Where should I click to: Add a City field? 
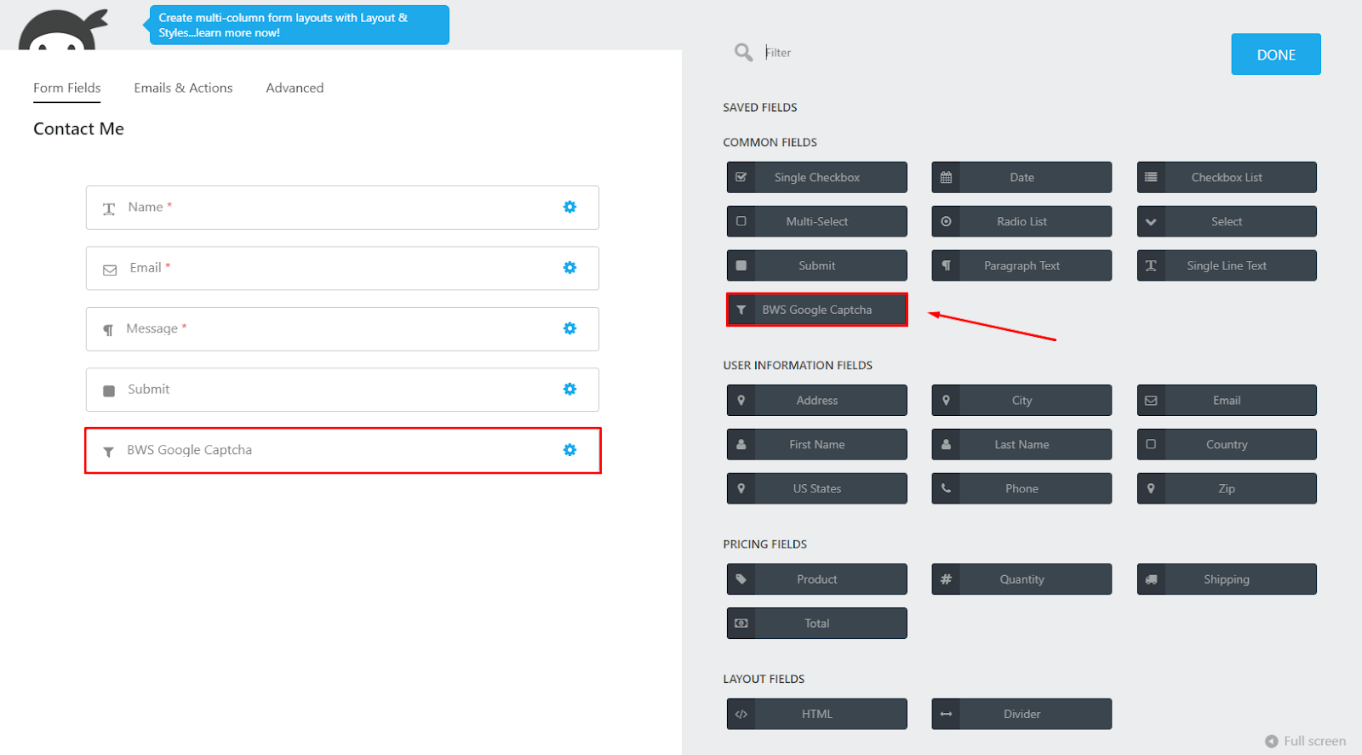click(x=1021, y=400)
